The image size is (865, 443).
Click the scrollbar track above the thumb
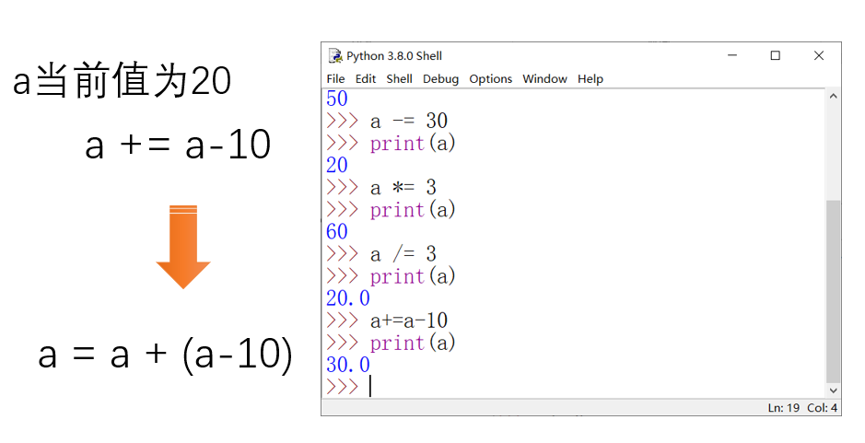[833, 152]
